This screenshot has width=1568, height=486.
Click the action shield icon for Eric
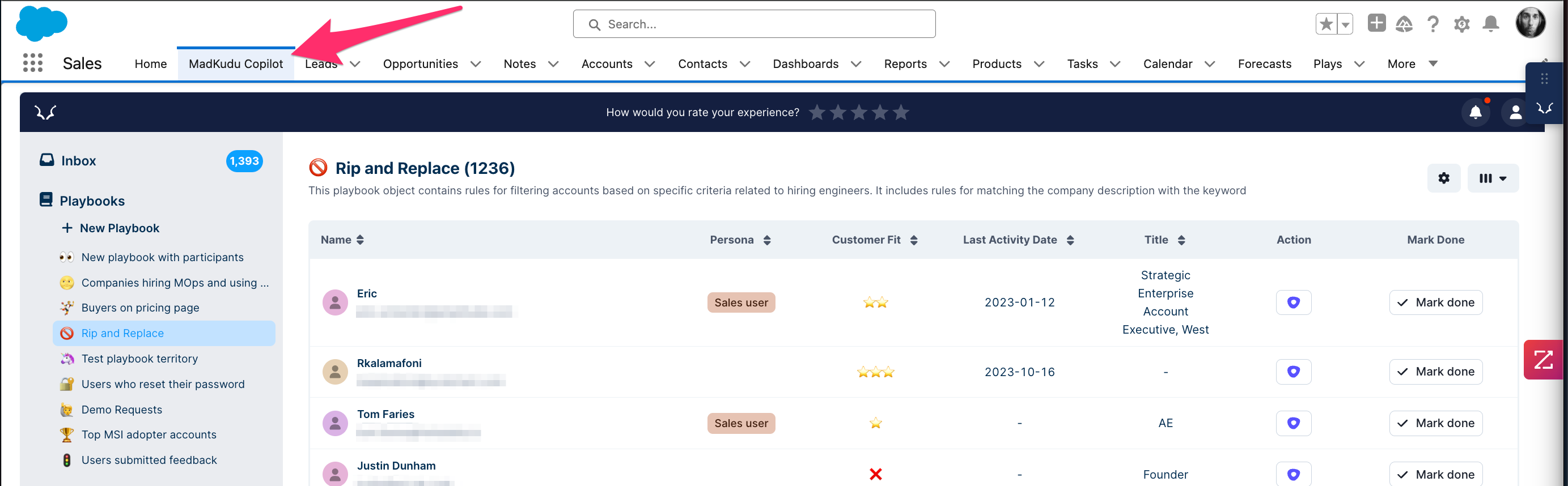click(x=1294, y=302)
